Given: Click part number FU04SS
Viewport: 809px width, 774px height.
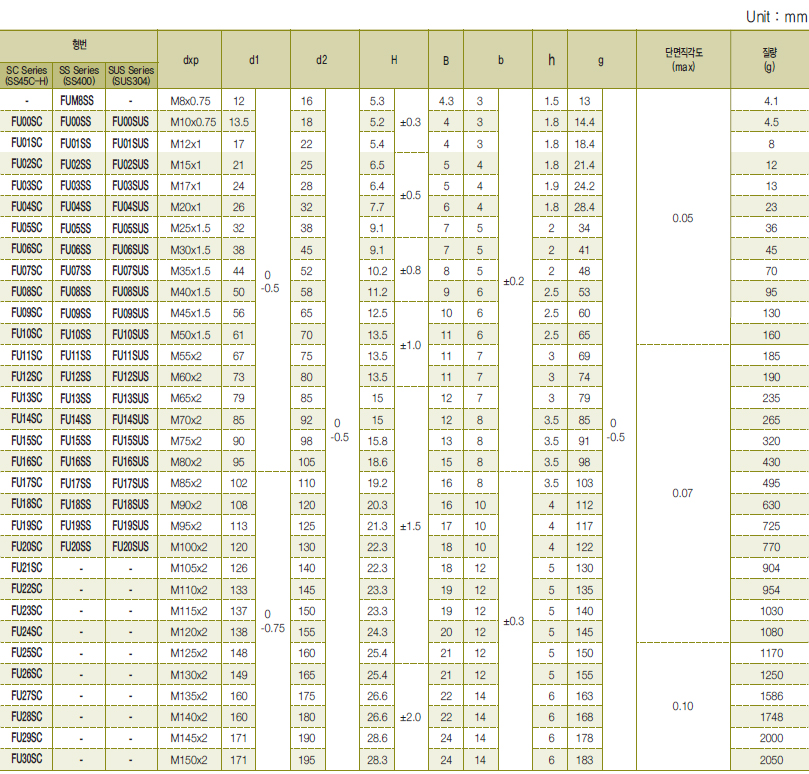Looking at the screenshot, I should click(x=76, y=207).
